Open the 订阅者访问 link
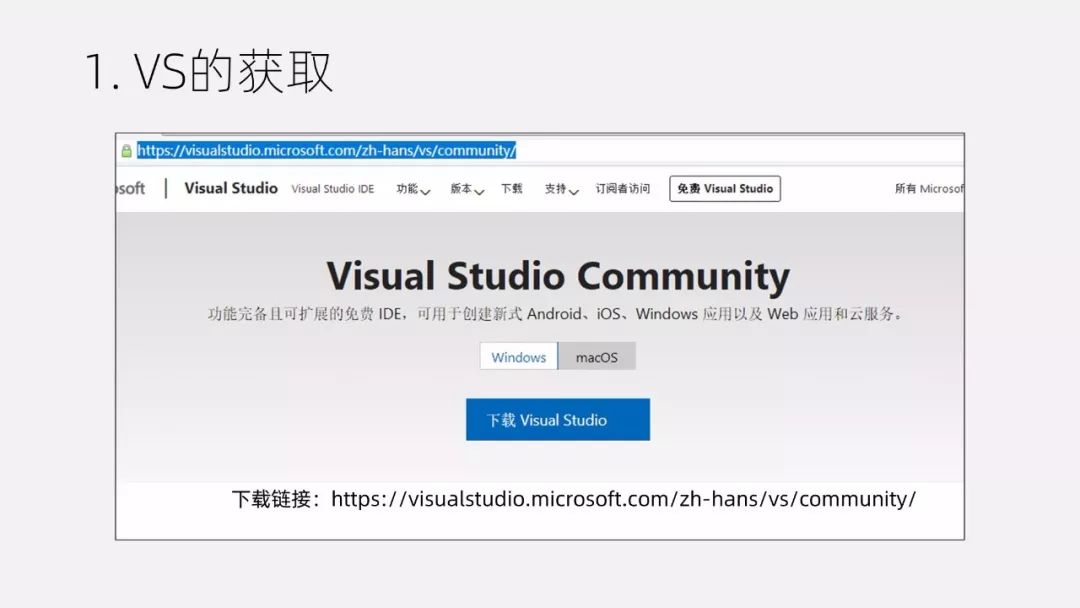Screen dimensions: 1080x608 tap(622, 189)
